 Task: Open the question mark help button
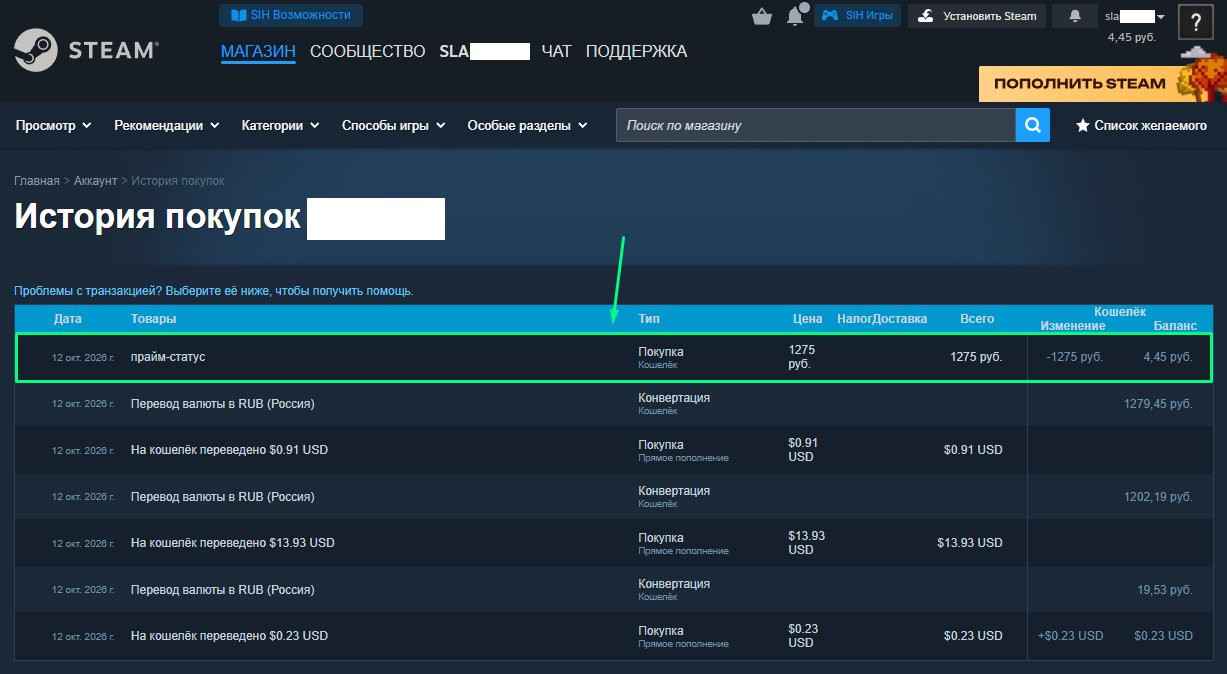click(1196, 22)
